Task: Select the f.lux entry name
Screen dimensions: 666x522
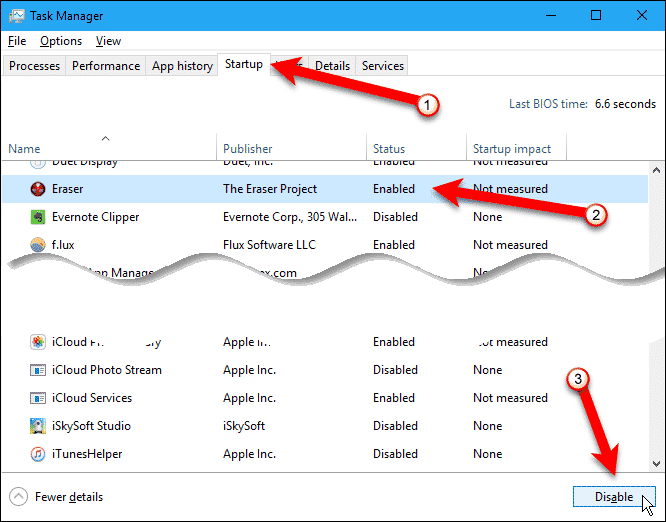Action: tap(63, 245)
